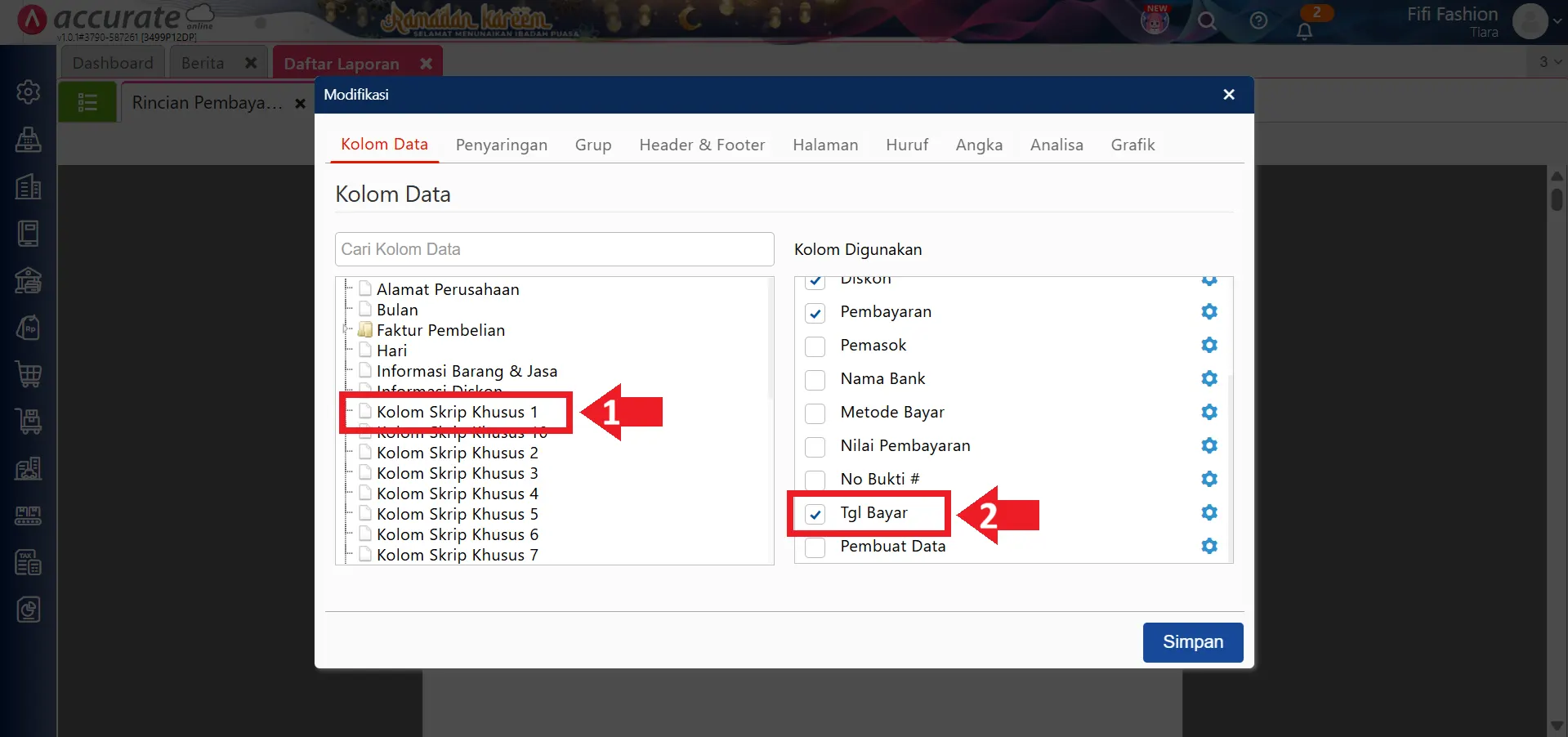Open the help question mark icon
This screenshot has width=1568, height=737.
click(1258, 21)
